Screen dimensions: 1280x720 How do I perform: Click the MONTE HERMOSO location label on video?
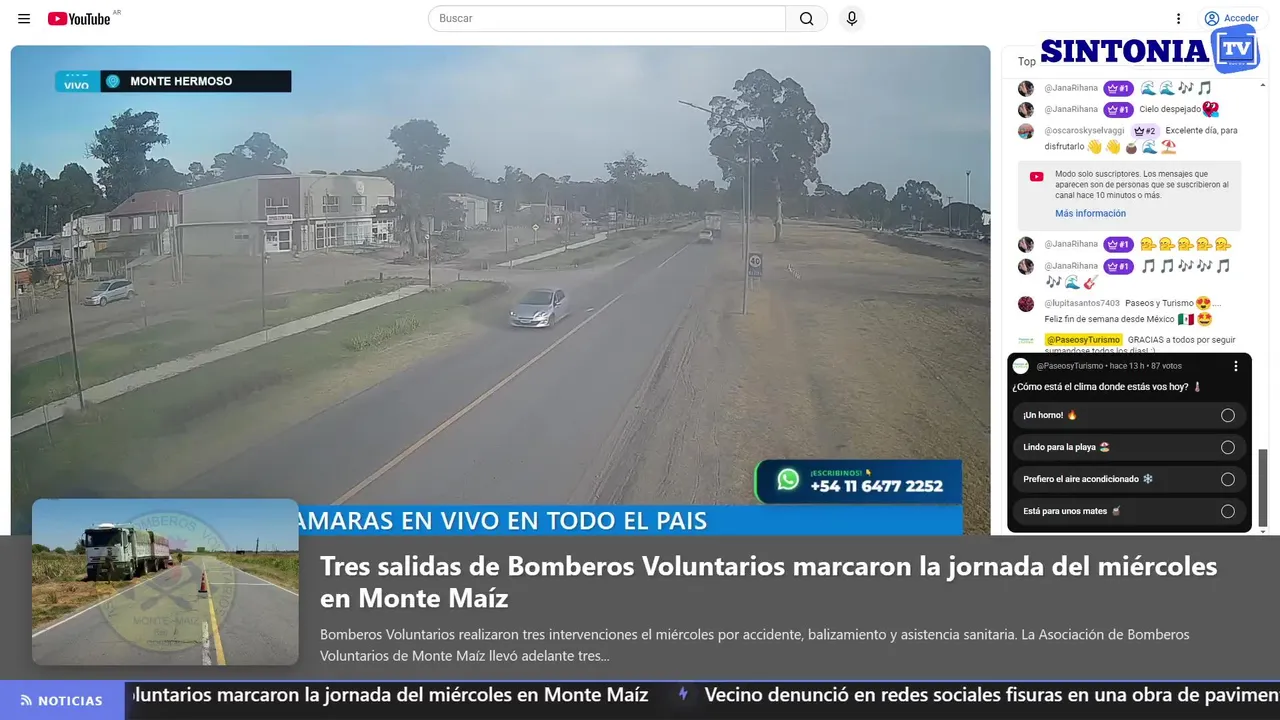click(181, 81)
